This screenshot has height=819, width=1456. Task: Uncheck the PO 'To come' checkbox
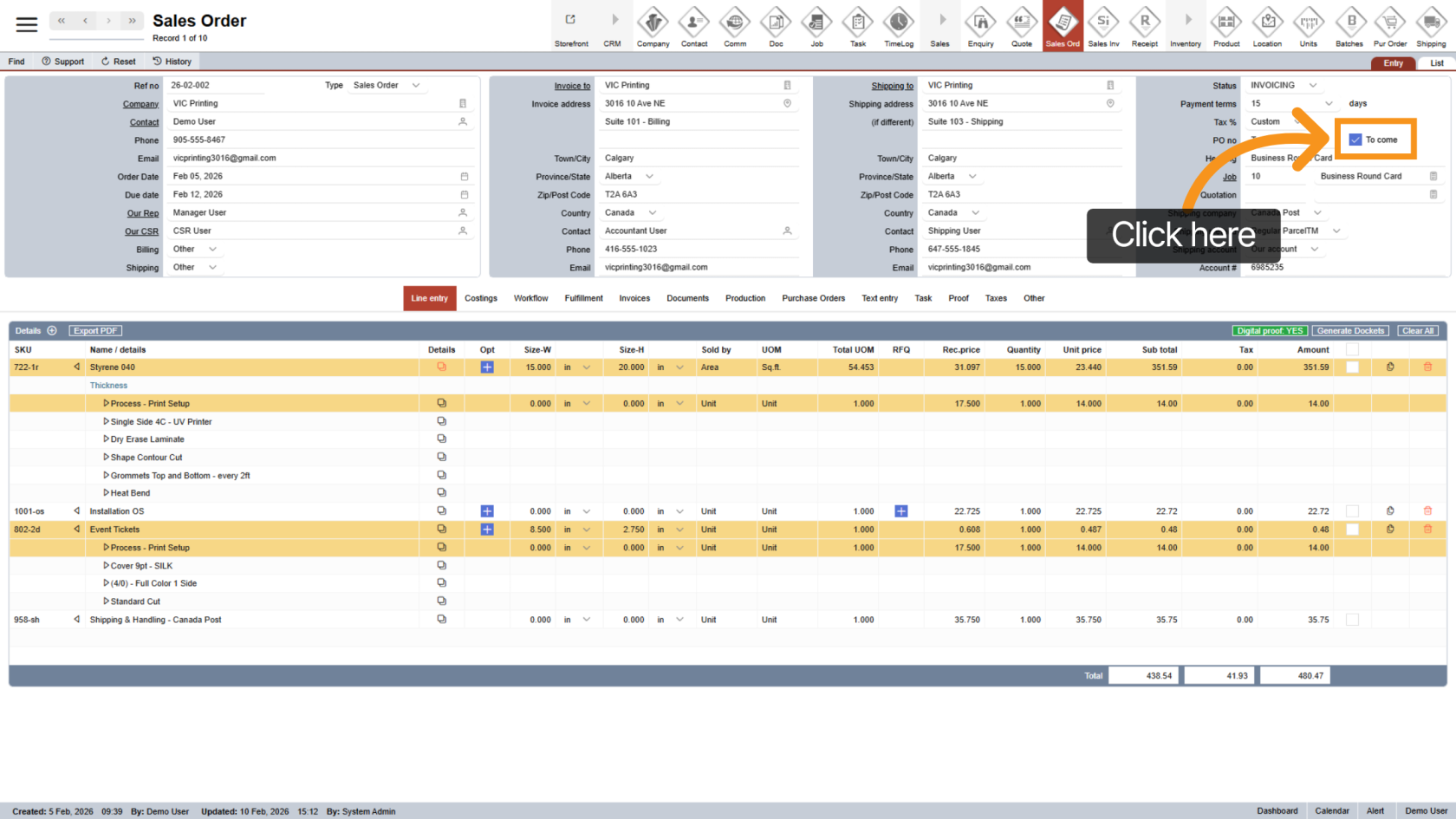point(1355,140)
